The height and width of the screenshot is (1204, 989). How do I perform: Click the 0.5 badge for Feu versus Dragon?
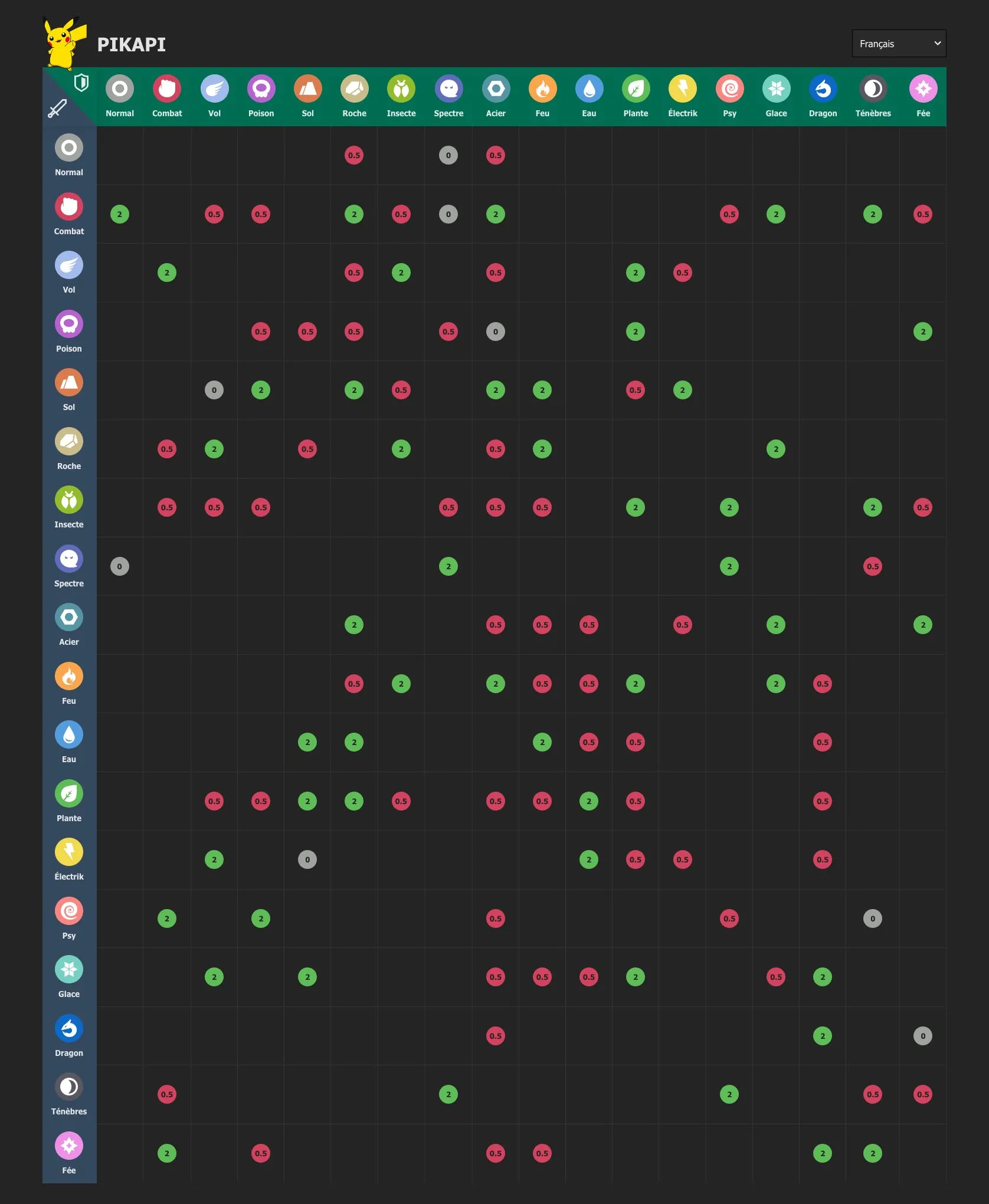tap(823, 684)
